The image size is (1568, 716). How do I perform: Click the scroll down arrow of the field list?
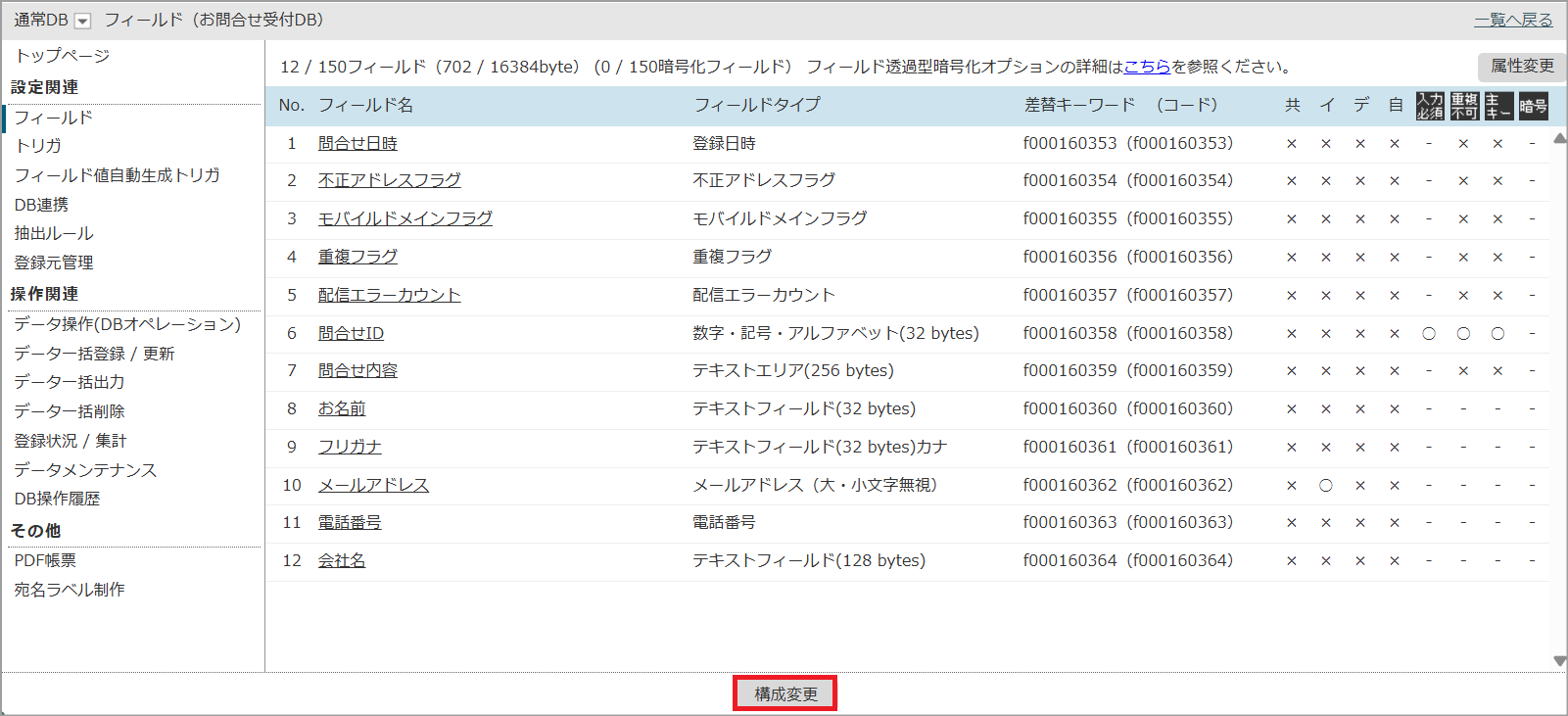point(1559,661)
